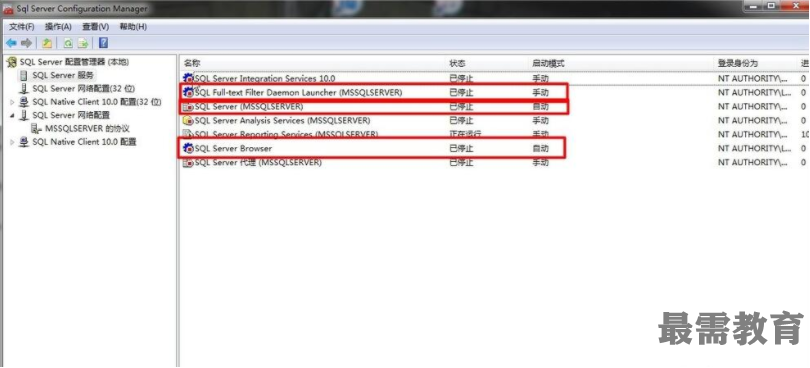Click 正在运行 status of Reporting Services row

[465, 134]
